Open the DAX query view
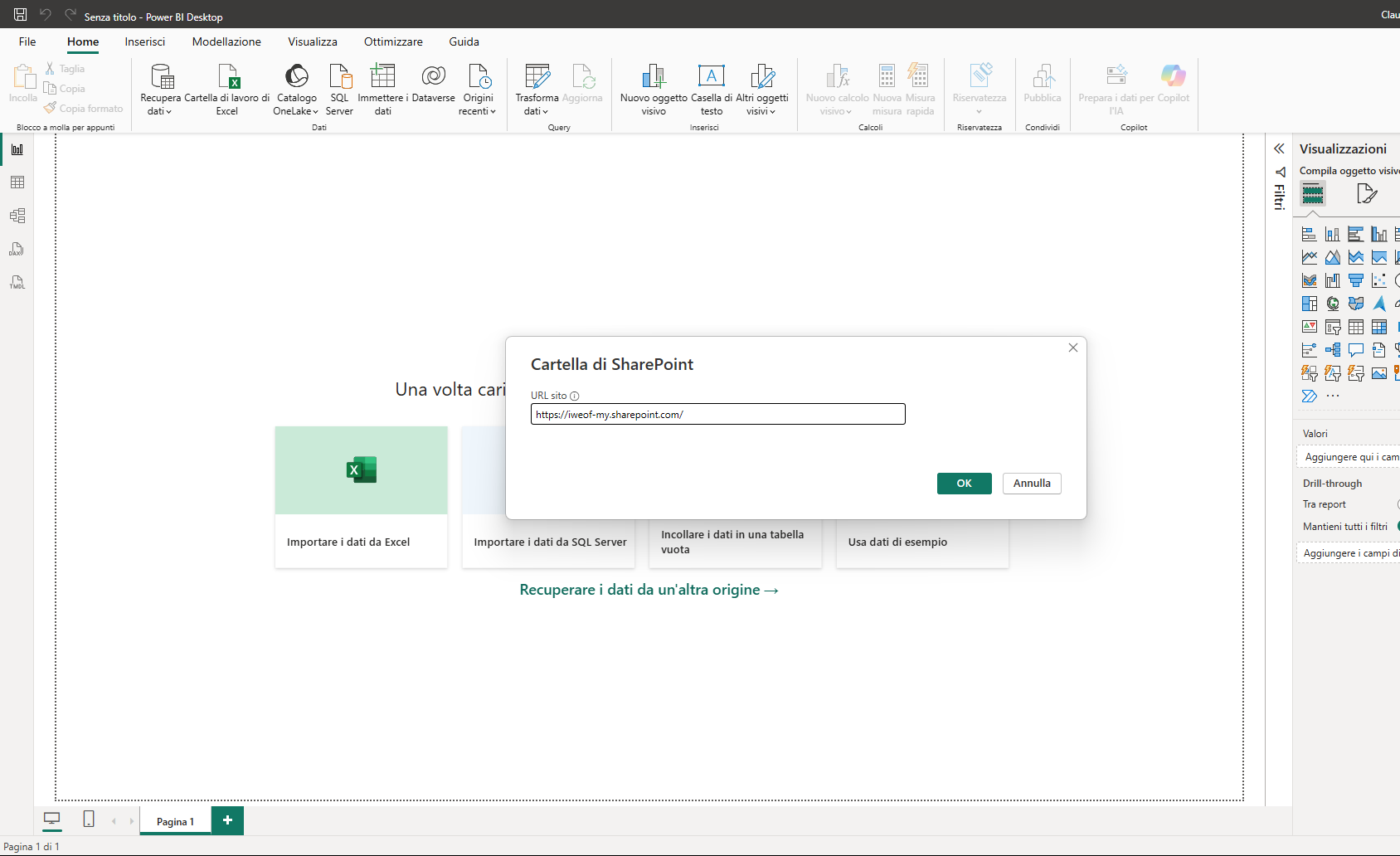 (17, 249)
